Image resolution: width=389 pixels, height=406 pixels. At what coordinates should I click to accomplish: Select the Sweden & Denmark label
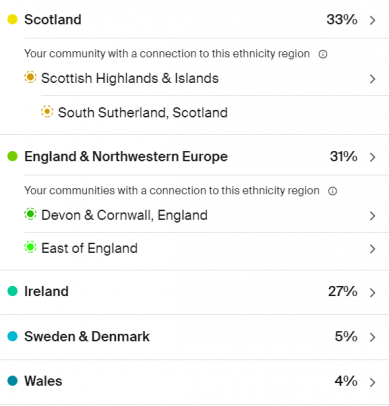click(87, 336)
